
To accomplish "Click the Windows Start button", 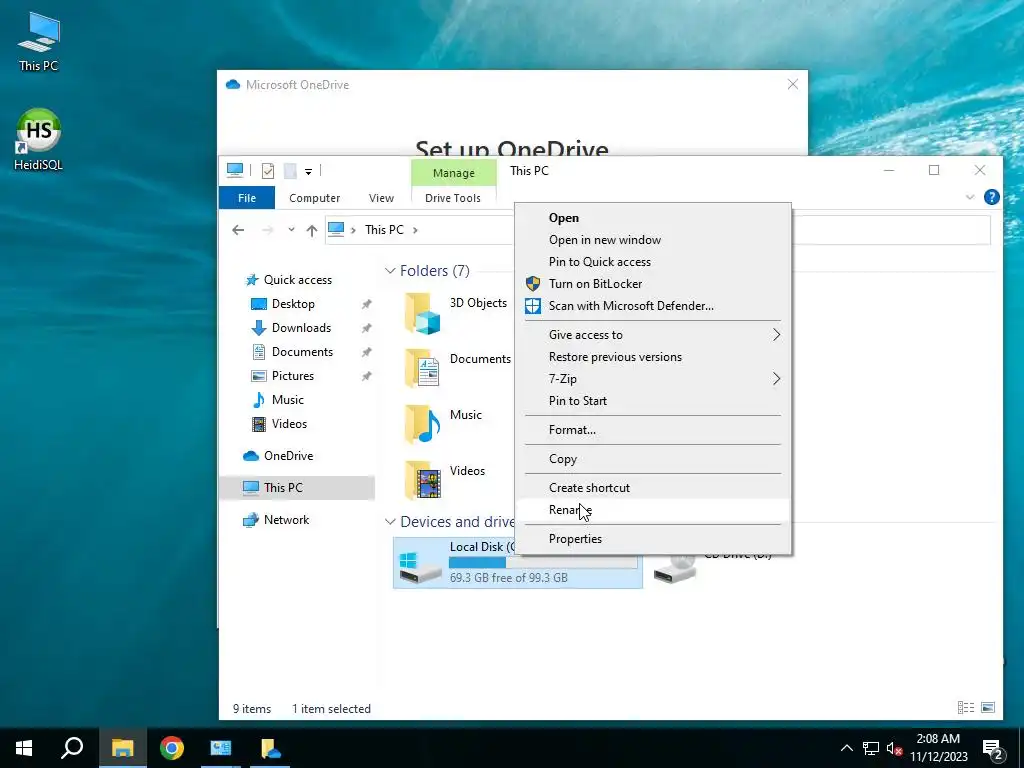I will coord(24,748).
